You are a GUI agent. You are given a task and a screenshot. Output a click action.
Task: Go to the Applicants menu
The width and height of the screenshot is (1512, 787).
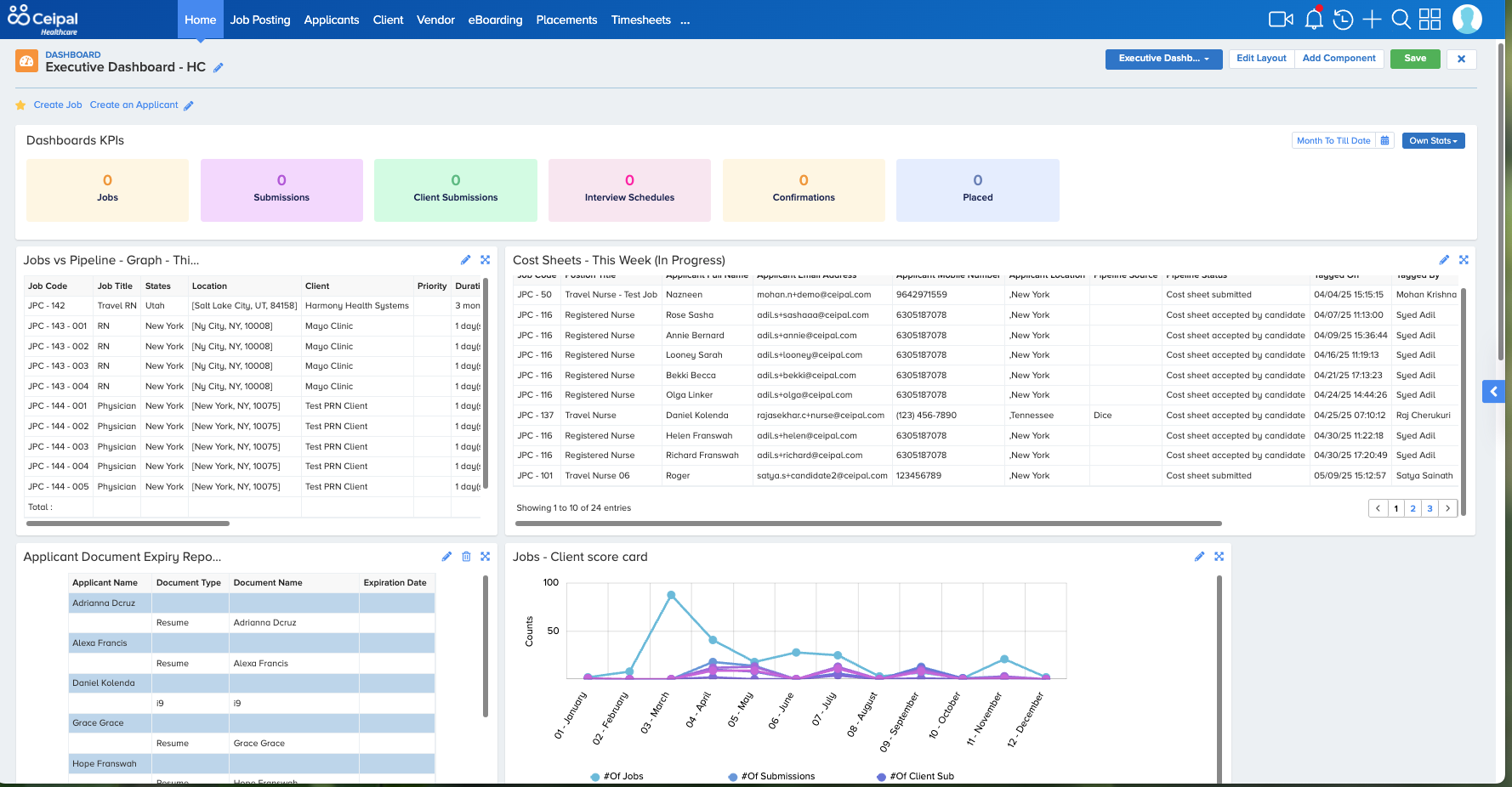(332, 20)
